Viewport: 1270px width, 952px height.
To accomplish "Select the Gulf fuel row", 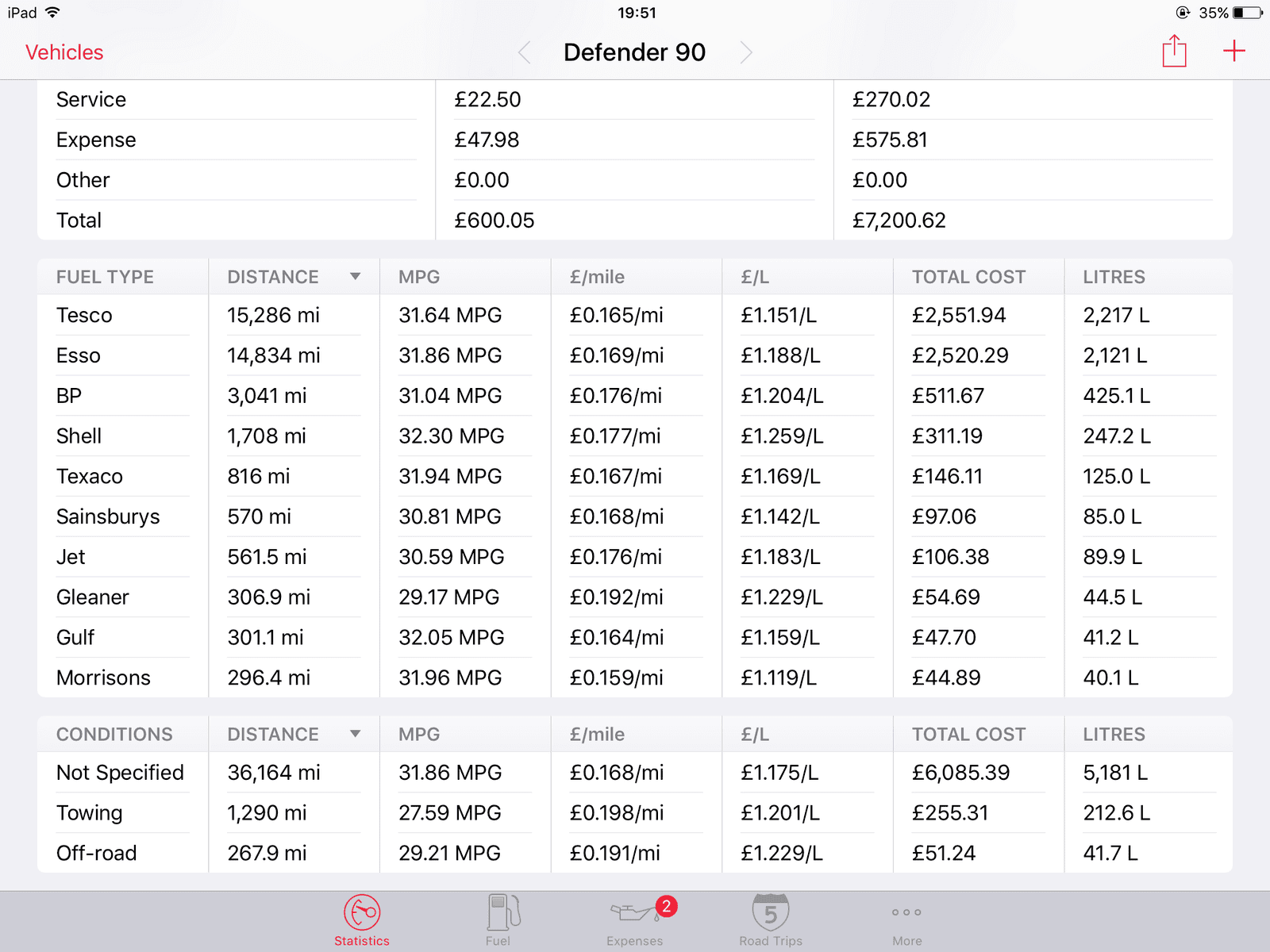I will 635,638.
